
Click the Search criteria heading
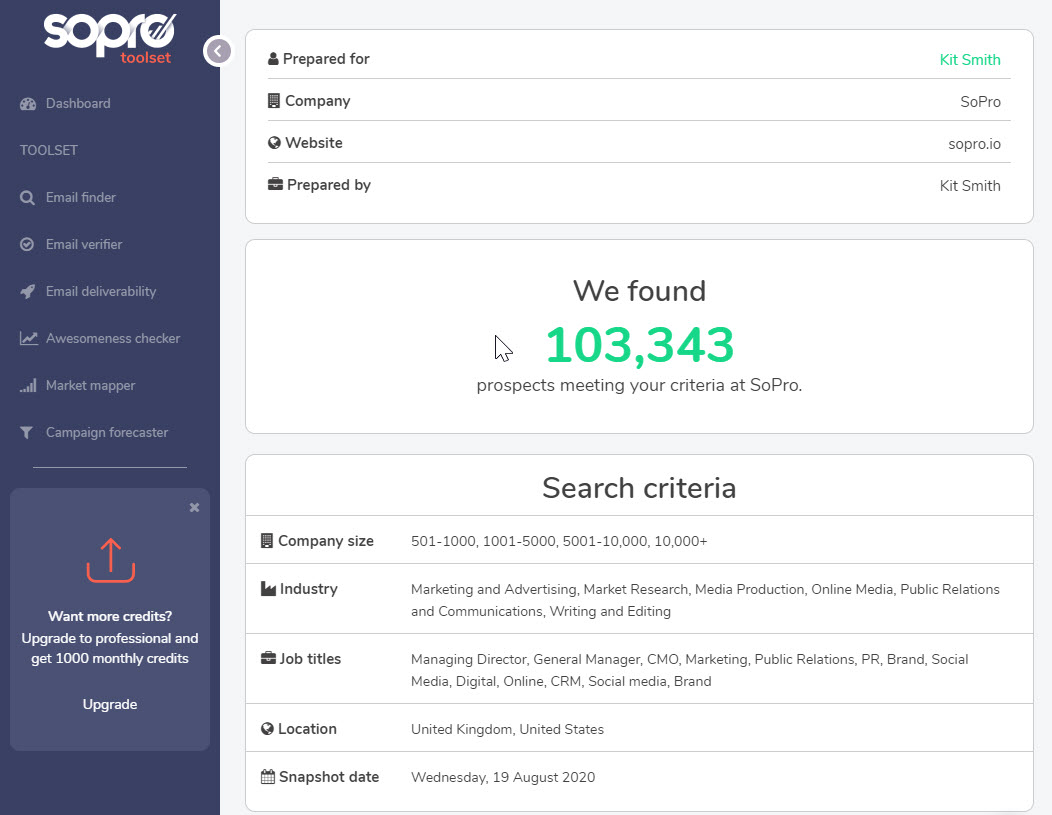point(639,488)
